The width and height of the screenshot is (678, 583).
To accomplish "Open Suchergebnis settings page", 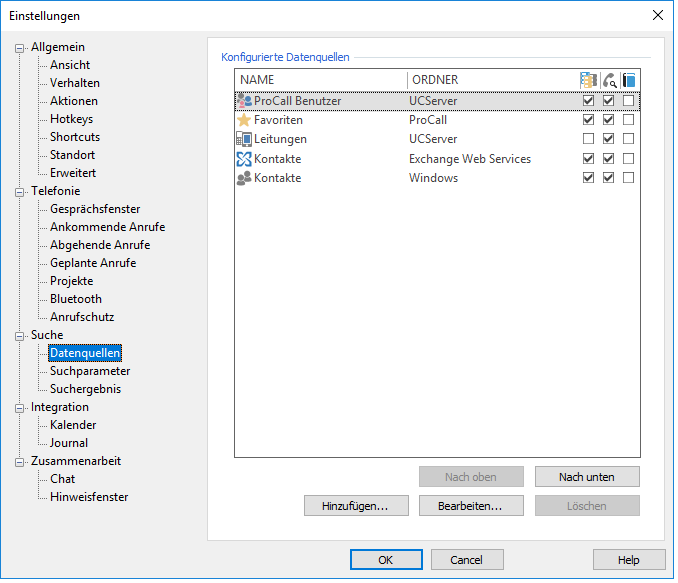I will [85, 389].
